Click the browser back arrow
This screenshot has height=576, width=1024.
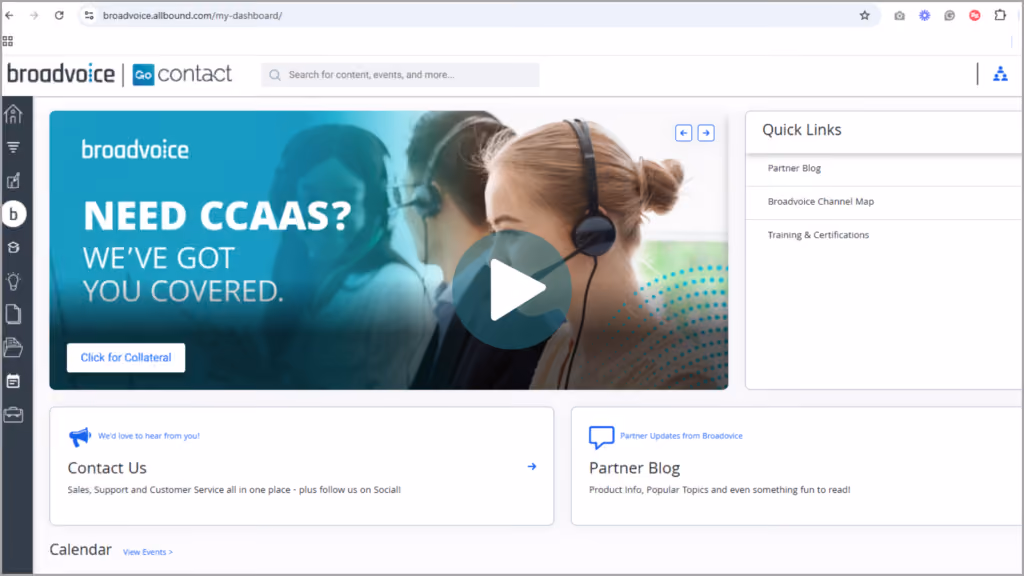point(10,16)
